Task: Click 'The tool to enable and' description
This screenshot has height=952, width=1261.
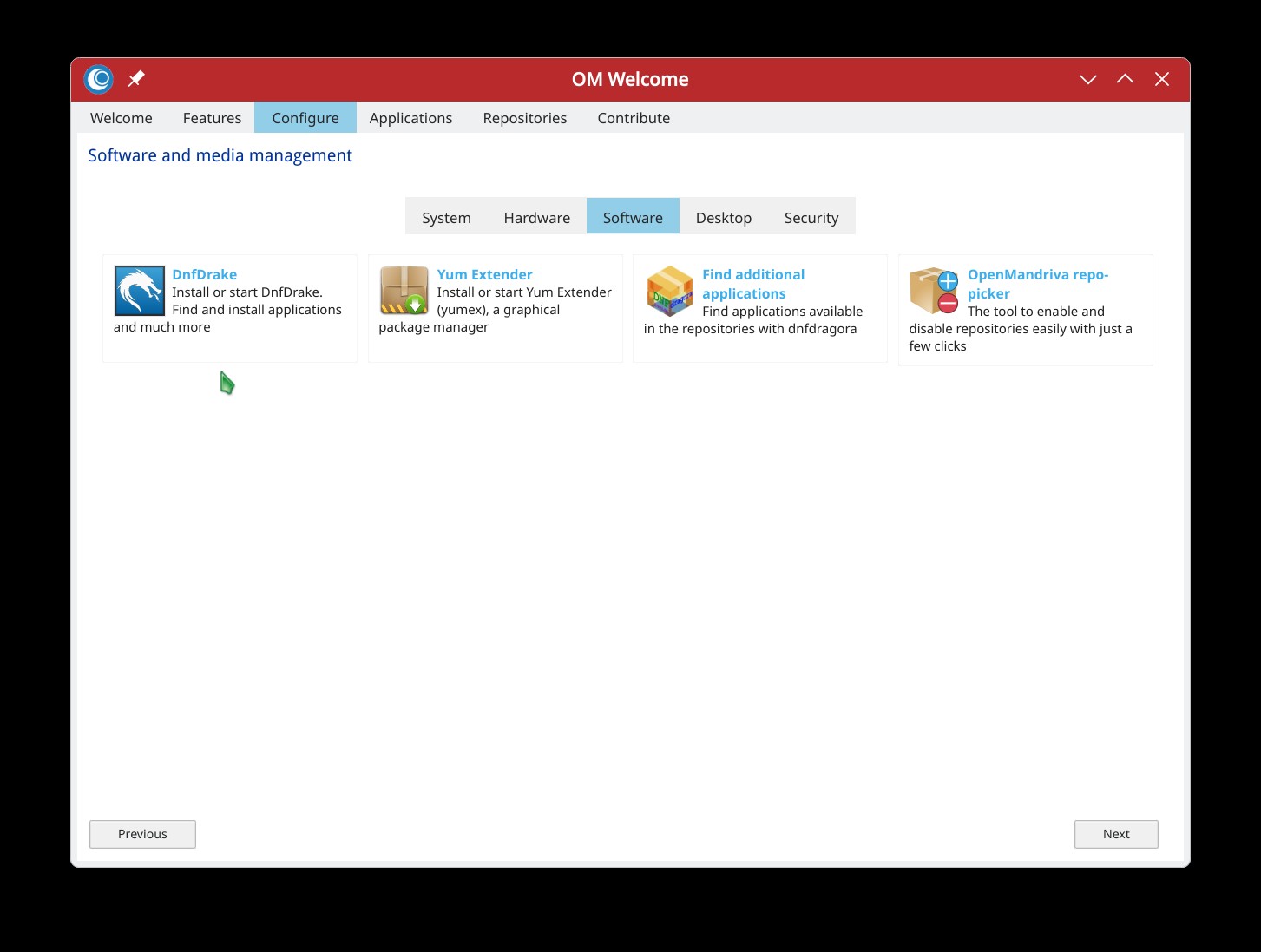Action: point(1036,312)
